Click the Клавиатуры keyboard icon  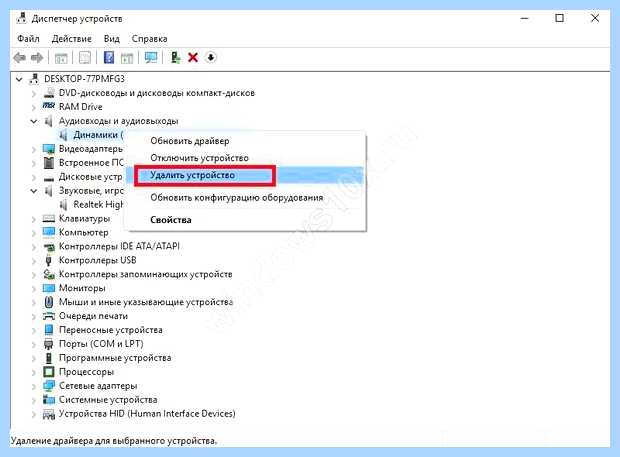click(49, 218)
